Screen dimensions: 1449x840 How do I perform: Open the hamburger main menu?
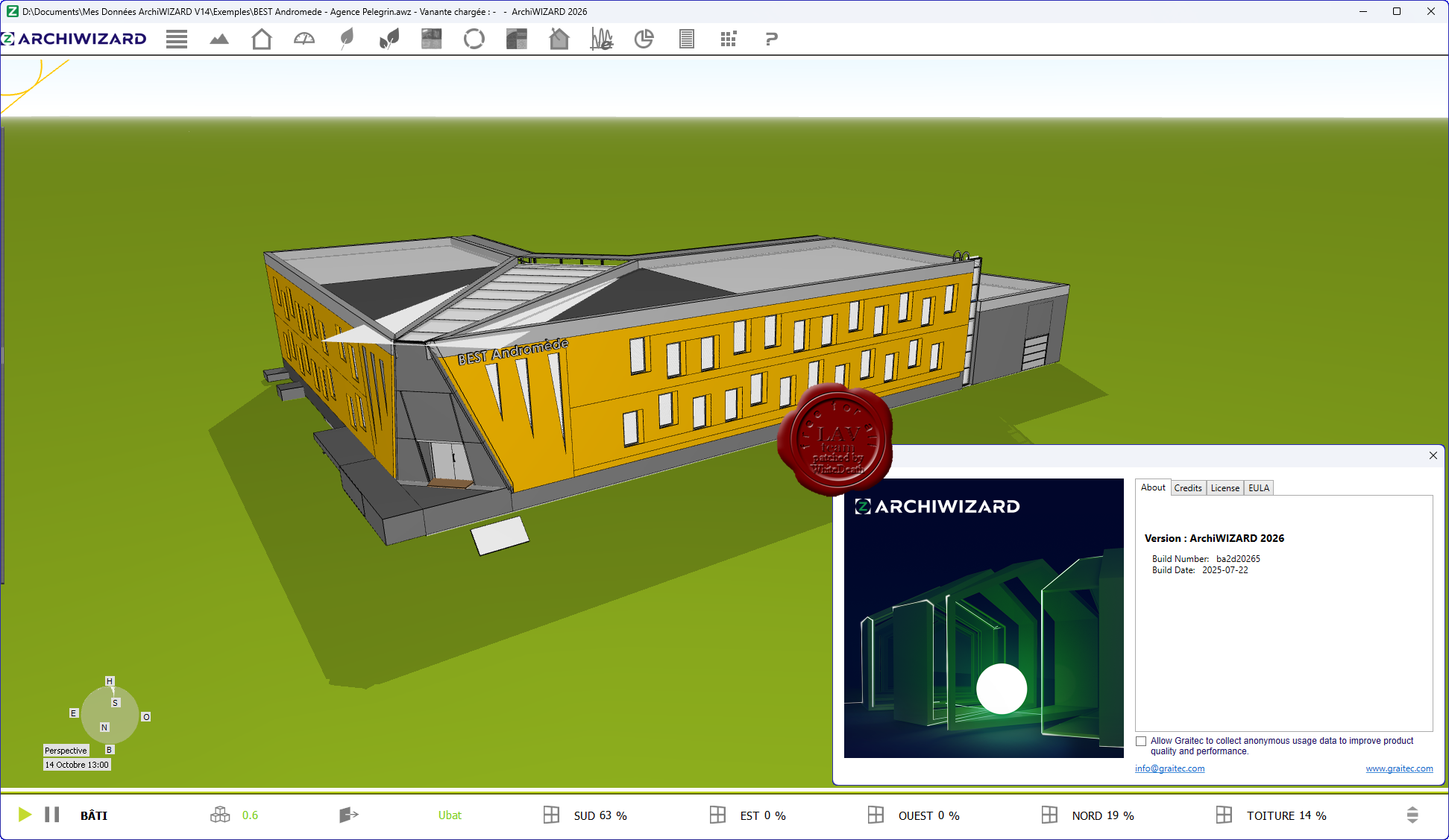[177, 40]
